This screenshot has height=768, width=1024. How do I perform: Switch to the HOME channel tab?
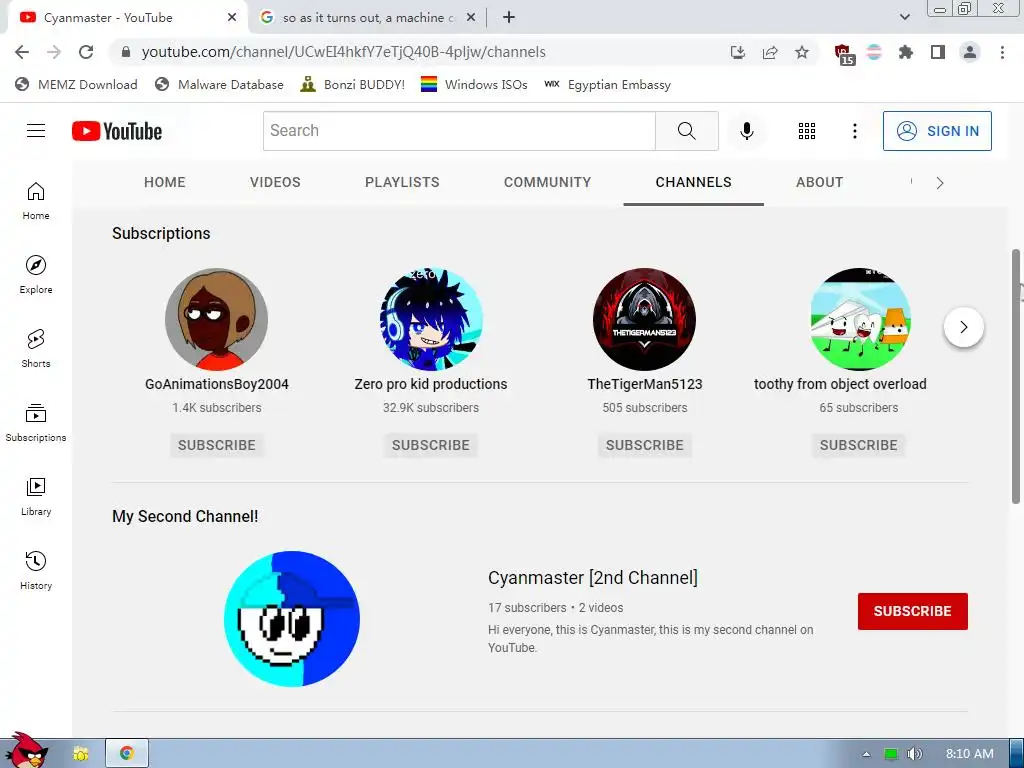(x=165, y=182)
